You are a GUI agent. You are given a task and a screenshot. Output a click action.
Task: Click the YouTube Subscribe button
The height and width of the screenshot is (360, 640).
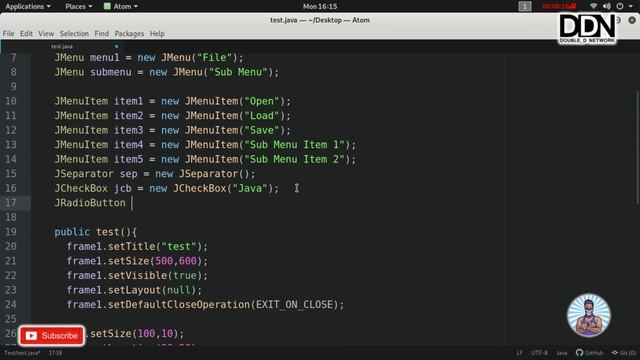click(x=52, y=336)
